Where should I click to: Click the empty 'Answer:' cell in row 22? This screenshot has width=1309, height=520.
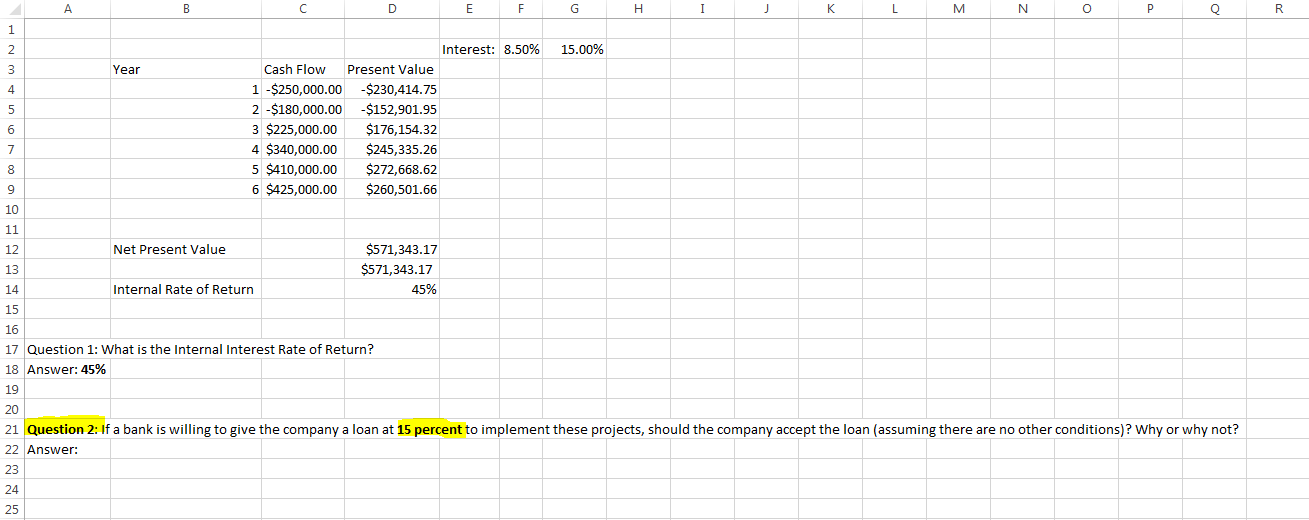(66, 449)
